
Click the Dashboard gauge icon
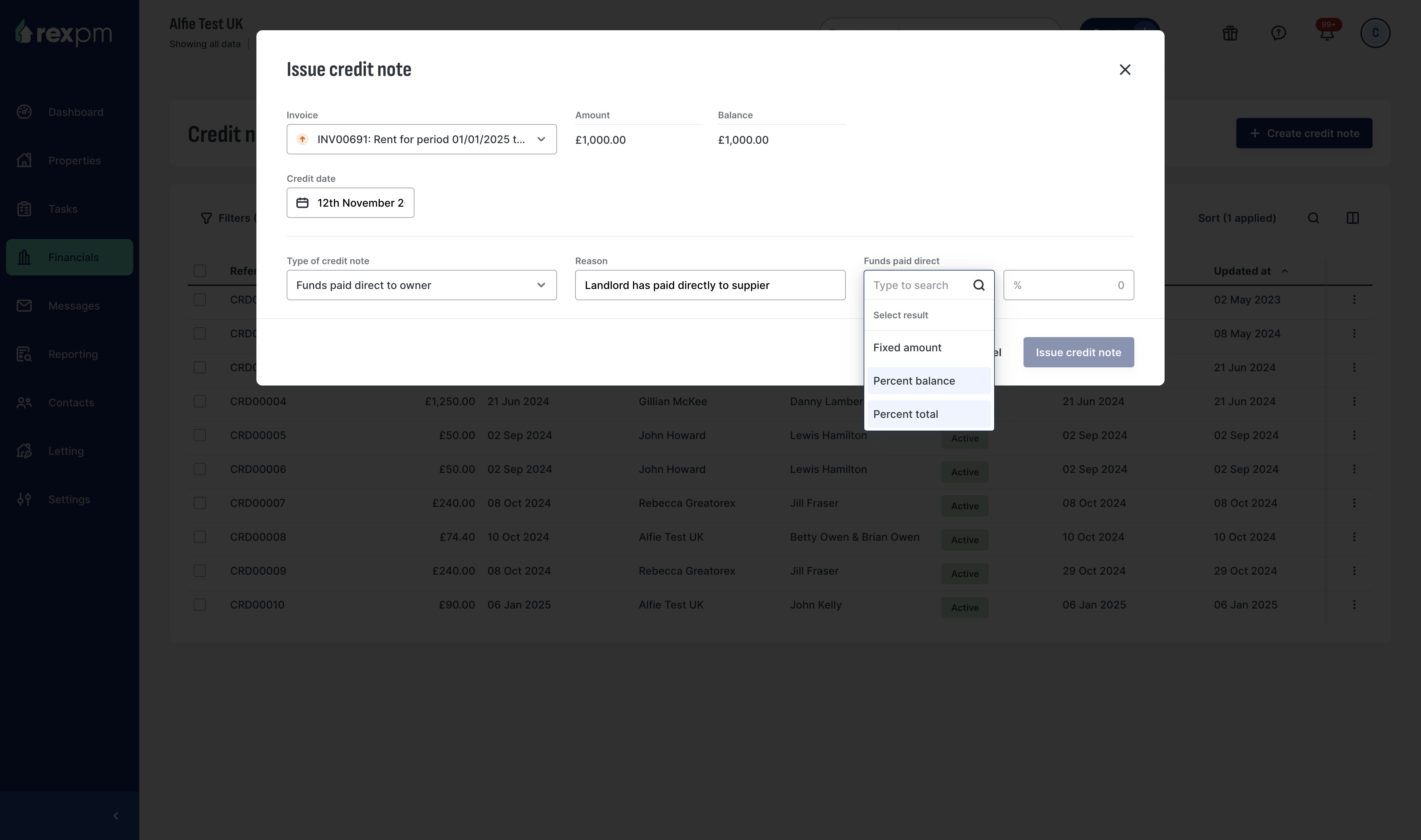[x=24, y=112]
